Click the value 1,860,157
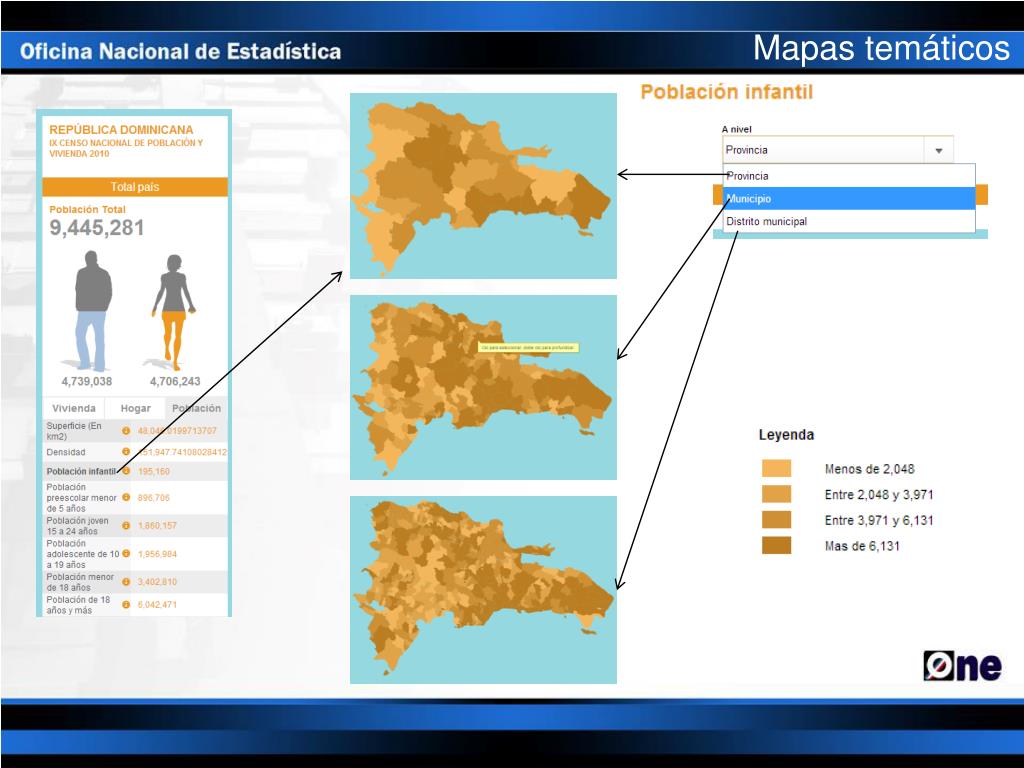Viewport: 1024px width, 768px height. point(157,526)
